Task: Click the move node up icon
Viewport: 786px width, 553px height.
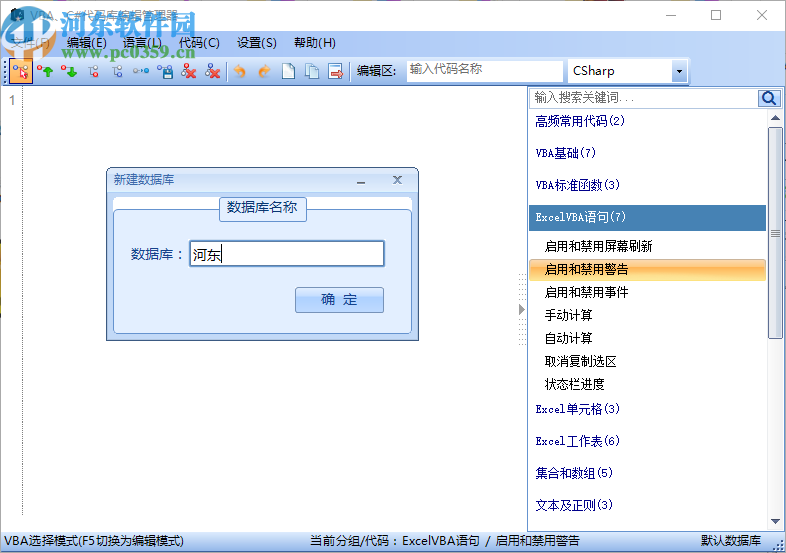Action: pos(45,72)
